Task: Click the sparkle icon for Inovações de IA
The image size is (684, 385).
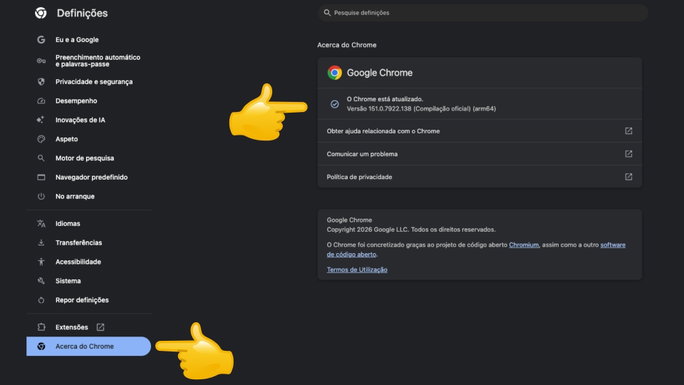Action: (41, 120)
